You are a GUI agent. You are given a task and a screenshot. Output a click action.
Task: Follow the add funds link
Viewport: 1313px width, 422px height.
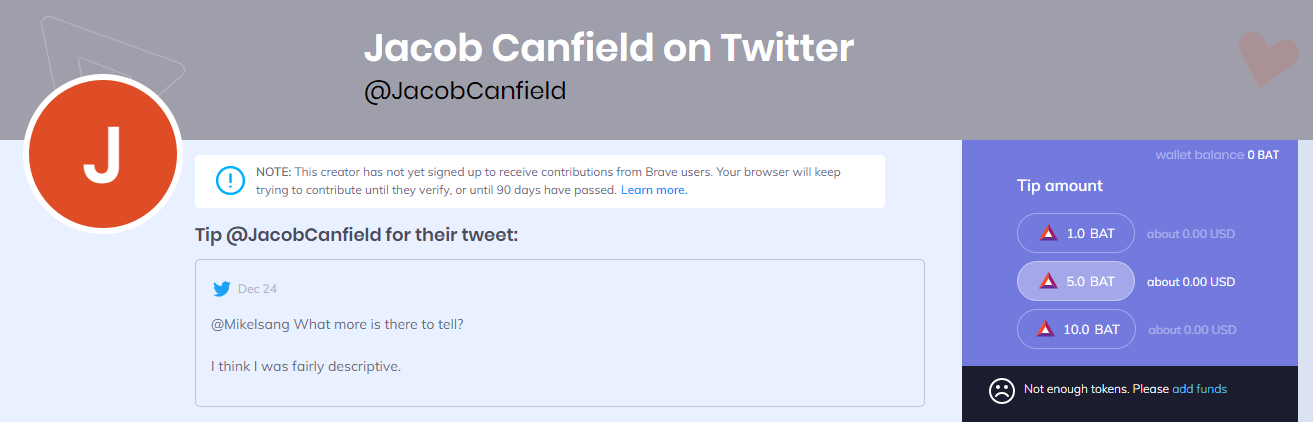click(x=1199, y=389)
